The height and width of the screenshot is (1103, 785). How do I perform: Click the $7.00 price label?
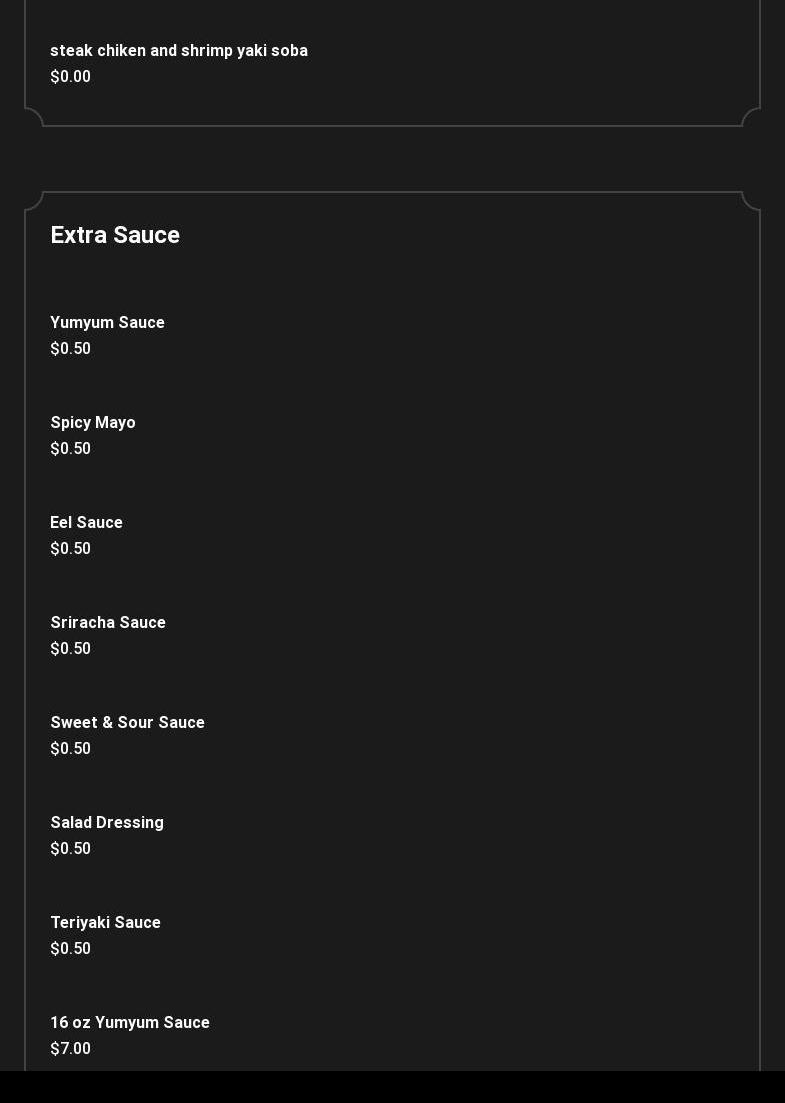point(70,1048)
